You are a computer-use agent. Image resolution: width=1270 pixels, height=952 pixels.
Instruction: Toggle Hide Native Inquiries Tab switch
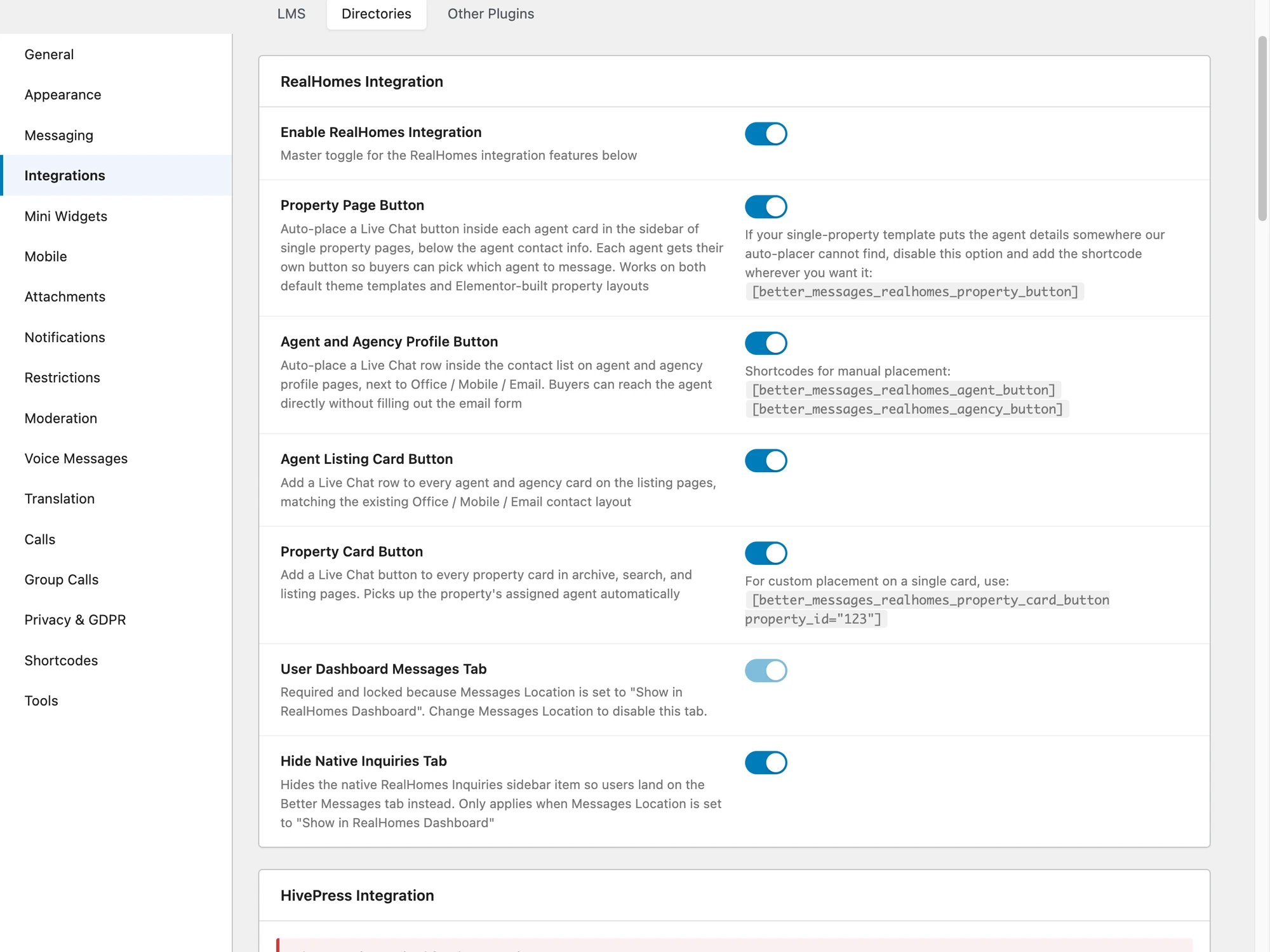766,763
